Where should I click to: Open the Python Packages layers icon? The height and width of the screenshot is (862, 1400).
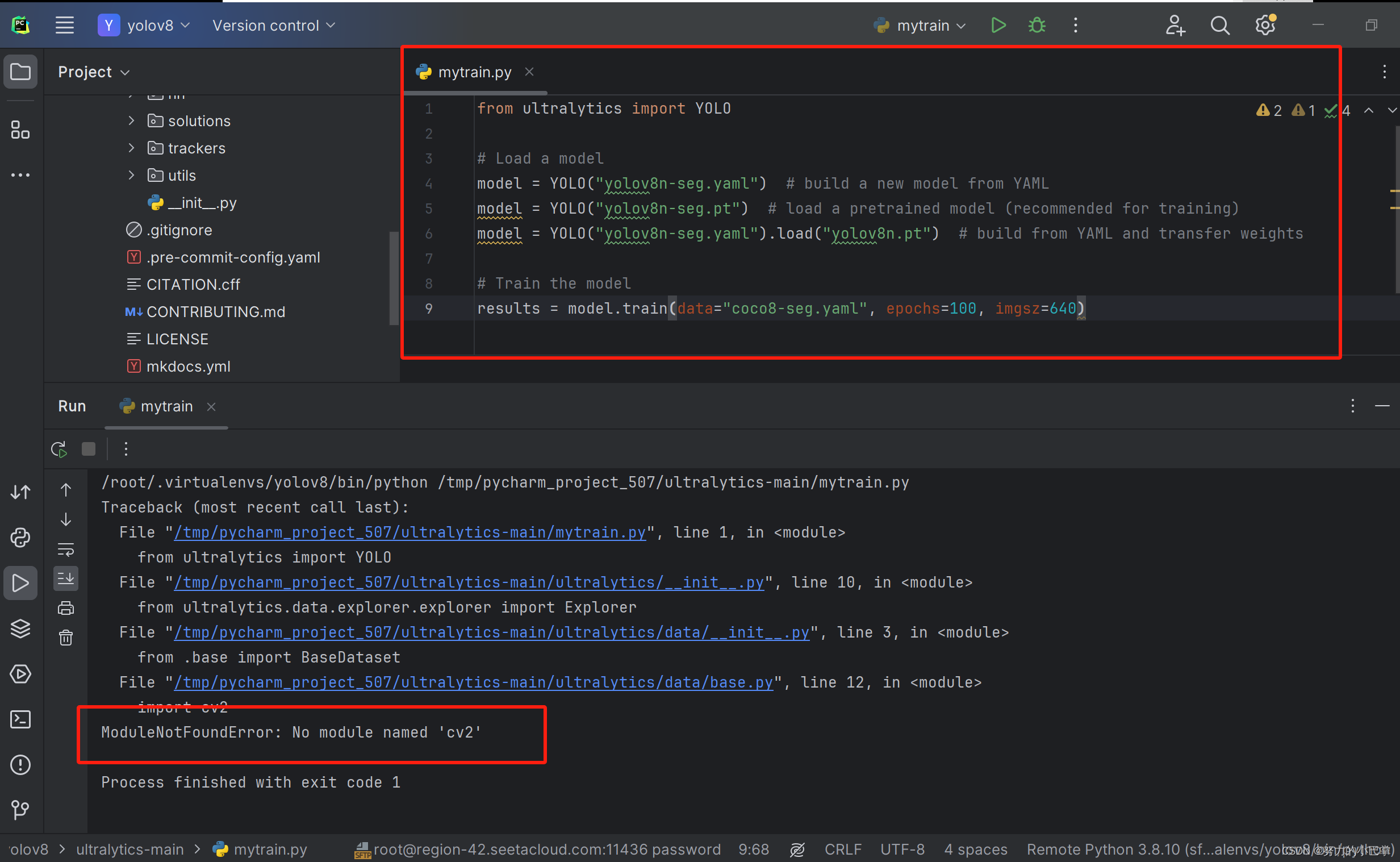pyautogui.click(x=20, y=629)
